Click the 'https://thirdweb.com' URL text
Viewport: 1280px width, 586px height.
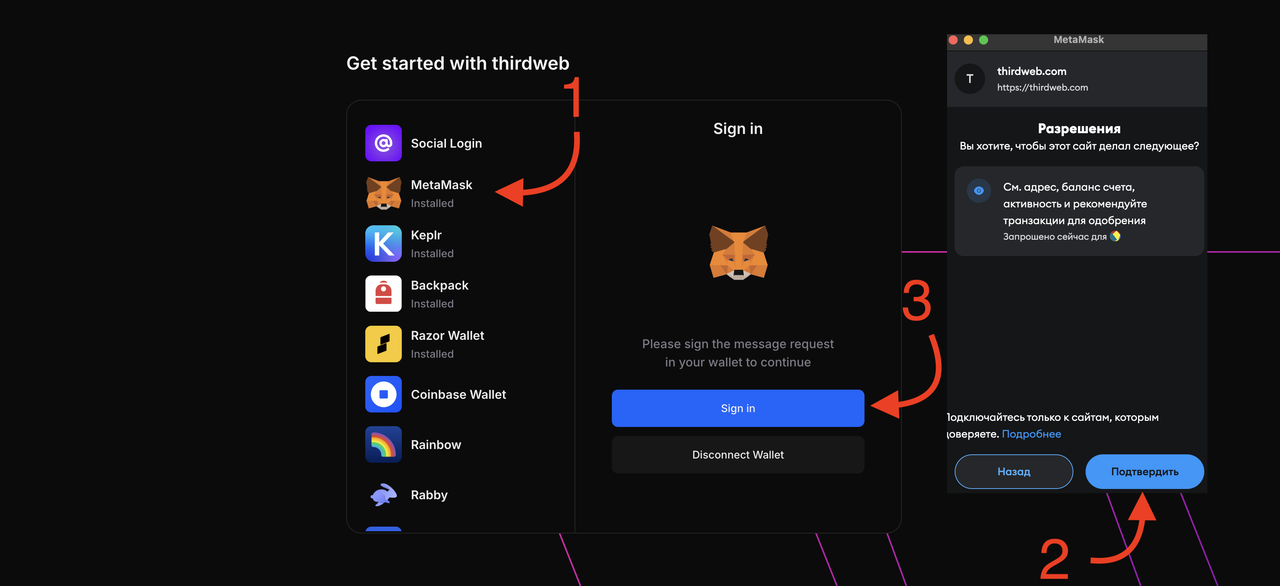coord(1042,88)
